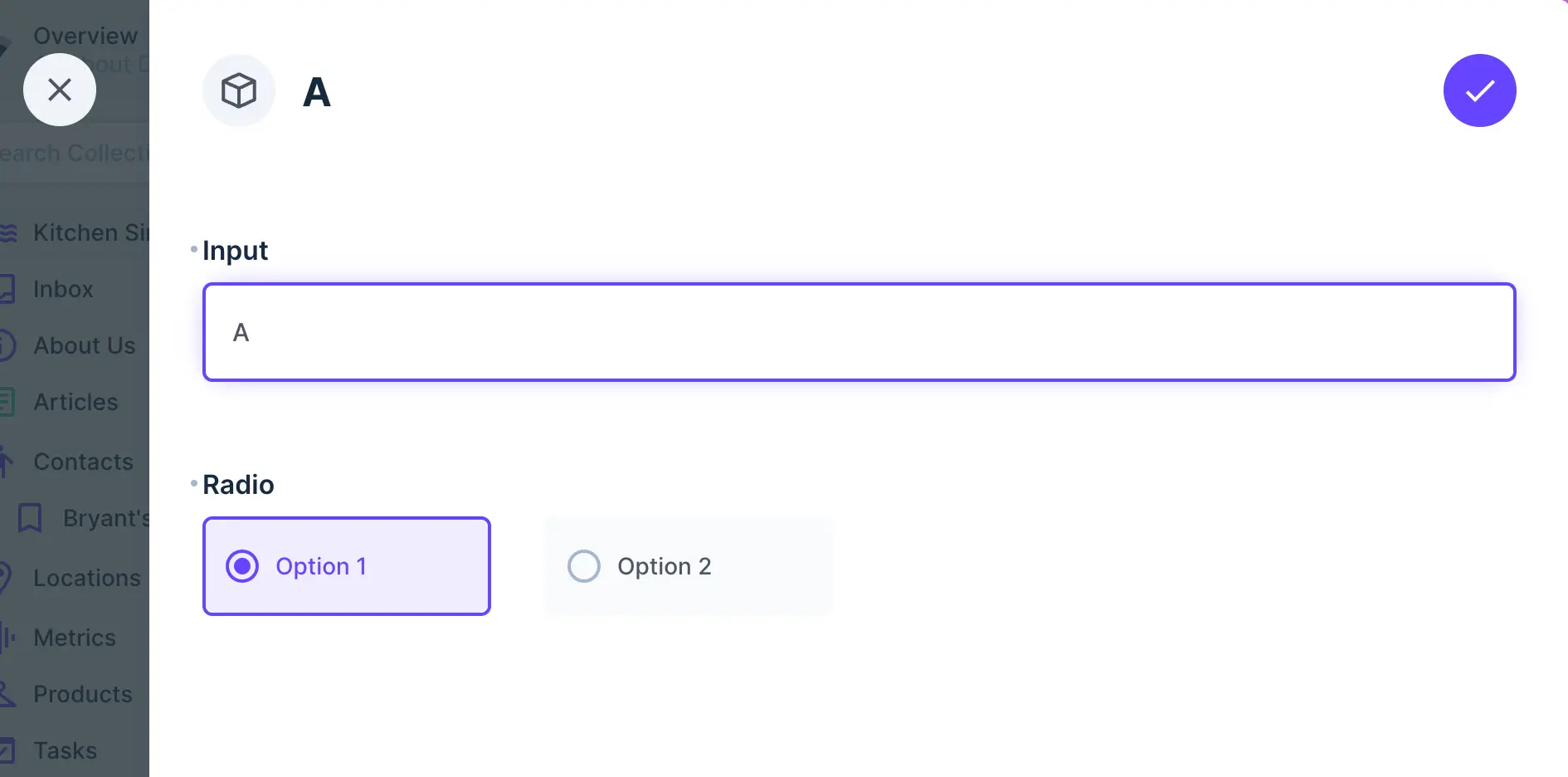Select the Tasks checklist icon
Viewport: 1568px width, 777px height.
[x=8, y=750]
